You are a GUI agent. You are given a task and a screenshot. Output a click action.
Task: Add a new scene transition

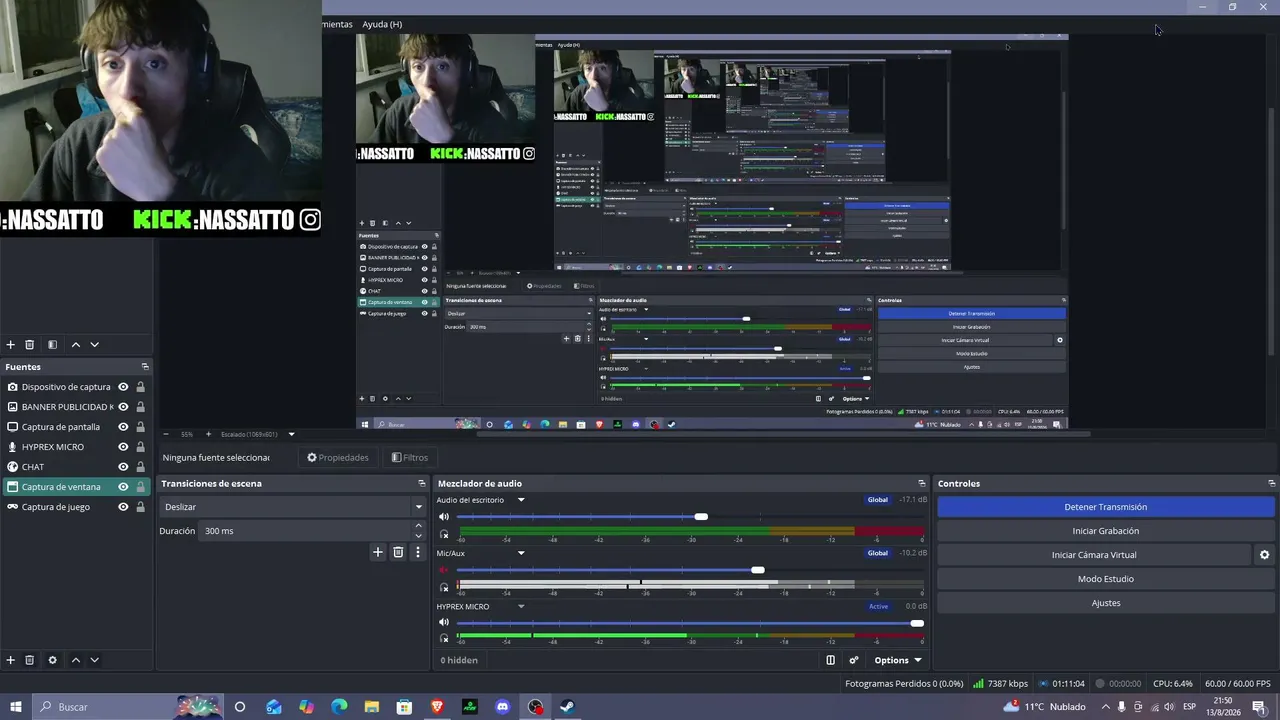378,552
